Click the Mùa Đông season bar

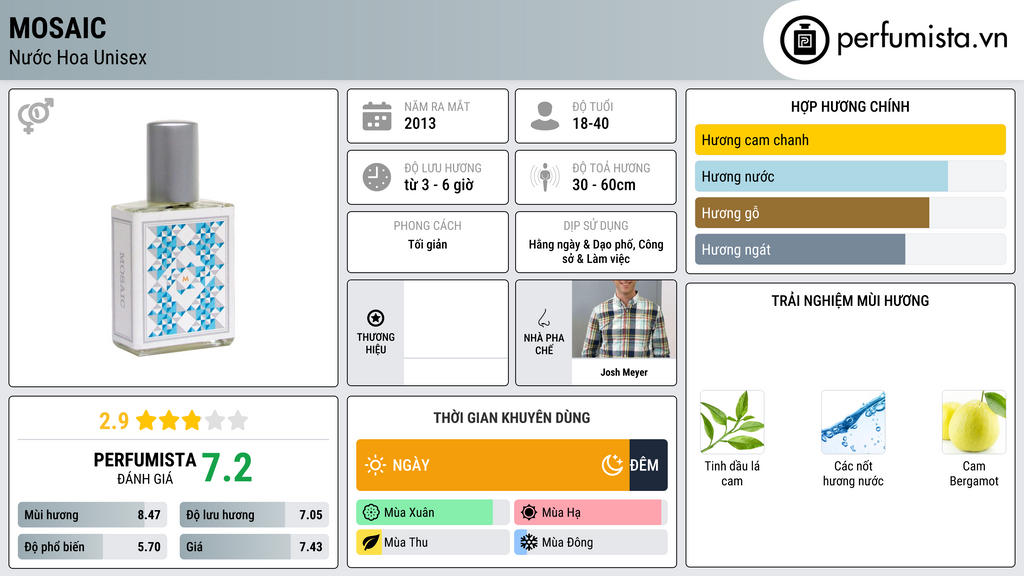pyautogui.click(x=591, y=542)
